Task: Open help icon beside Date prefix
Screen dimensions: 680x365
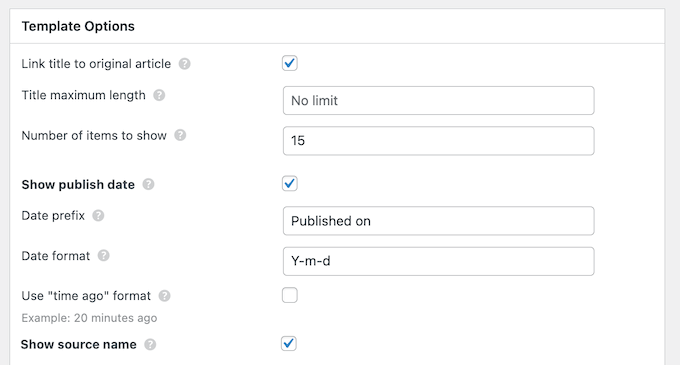Action: pyautogui.click(x=98, y=215)
